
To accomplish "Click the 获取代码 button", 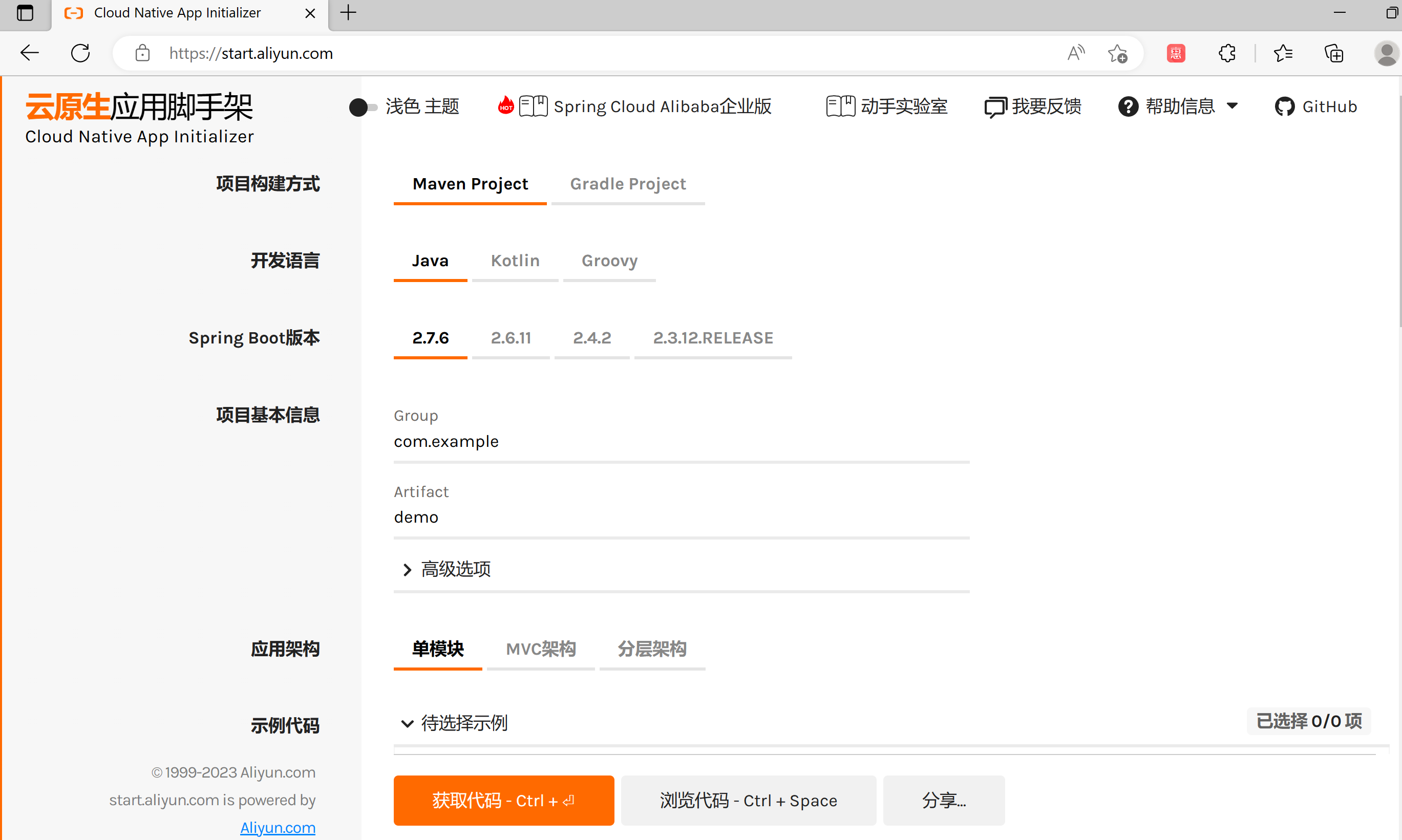I will coord(503,801).
